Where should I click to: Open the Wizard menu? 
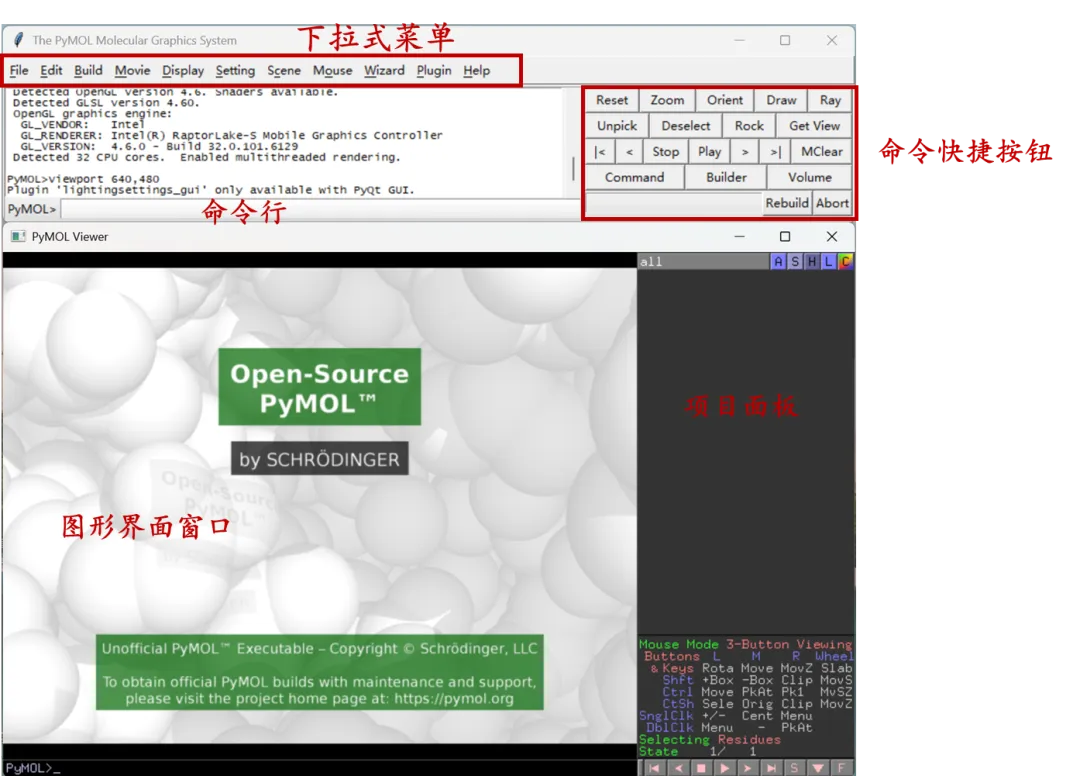click(x=384, y=70)
